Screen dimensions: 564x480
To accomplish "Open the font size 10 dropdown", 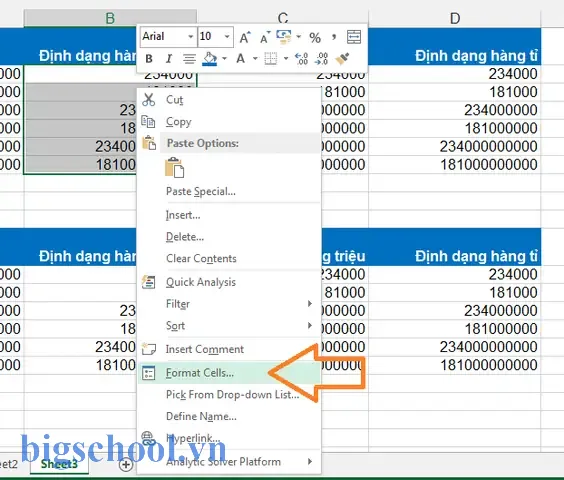I will [227, 37].
